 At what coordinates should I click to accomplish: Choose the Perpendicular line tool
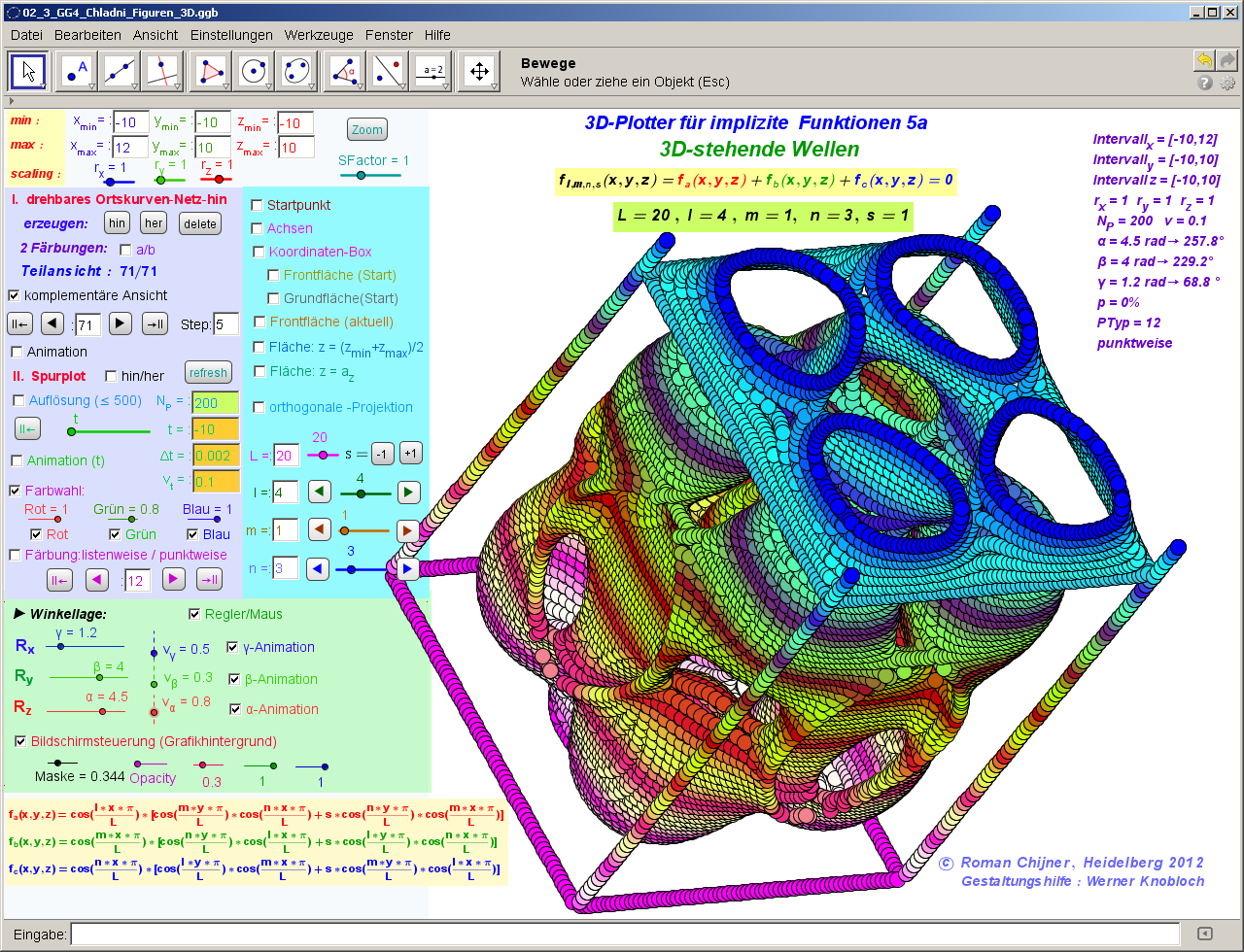(162, 71)
